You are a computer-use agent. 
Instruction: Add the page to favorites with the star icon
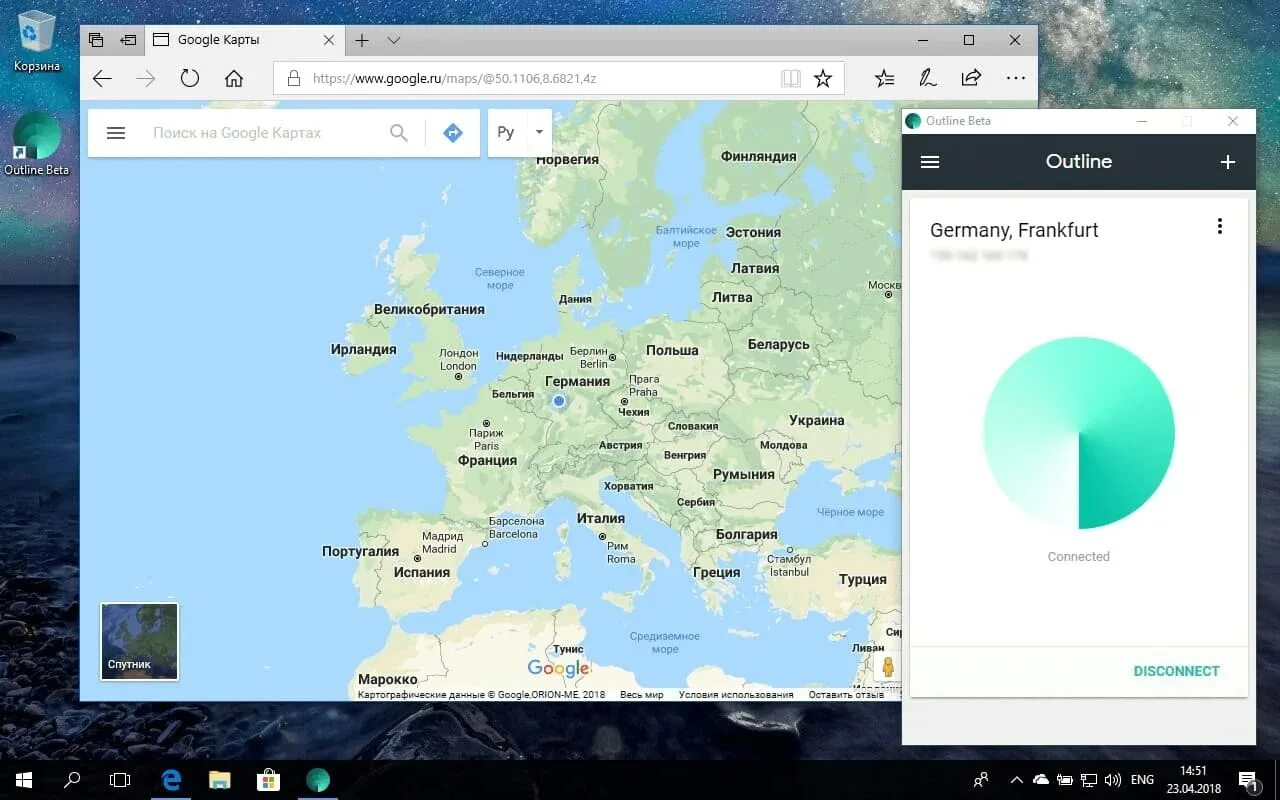823,78
